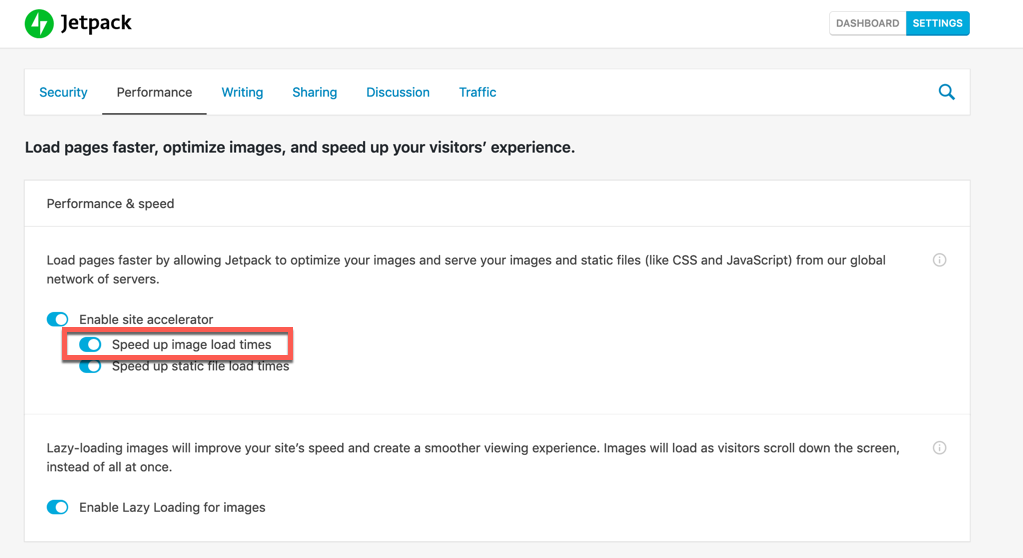Screen dimensions: 1023x558
Task: Click info icon for site accelerator section
Action: click(939, 260)
